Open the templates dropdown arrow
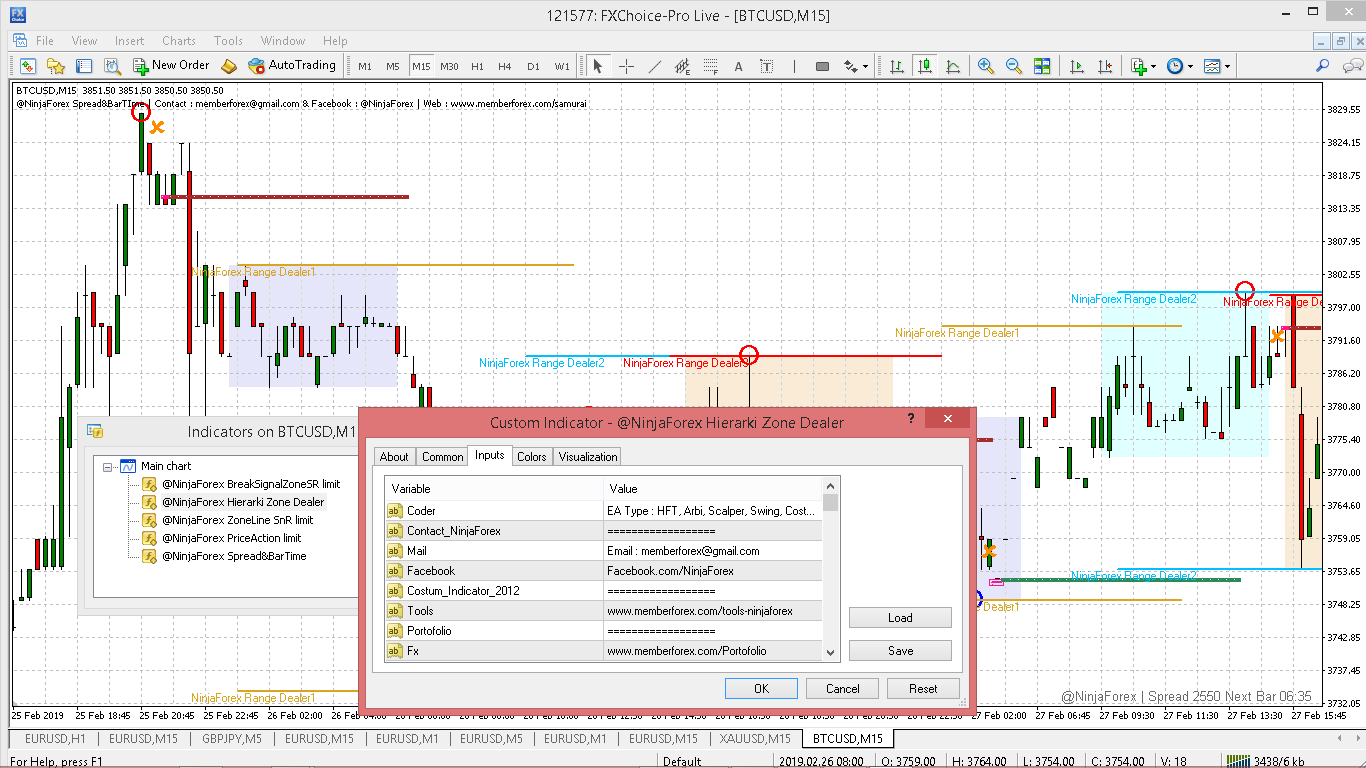Viewport: 1366px width, 768px height. 1227,66
